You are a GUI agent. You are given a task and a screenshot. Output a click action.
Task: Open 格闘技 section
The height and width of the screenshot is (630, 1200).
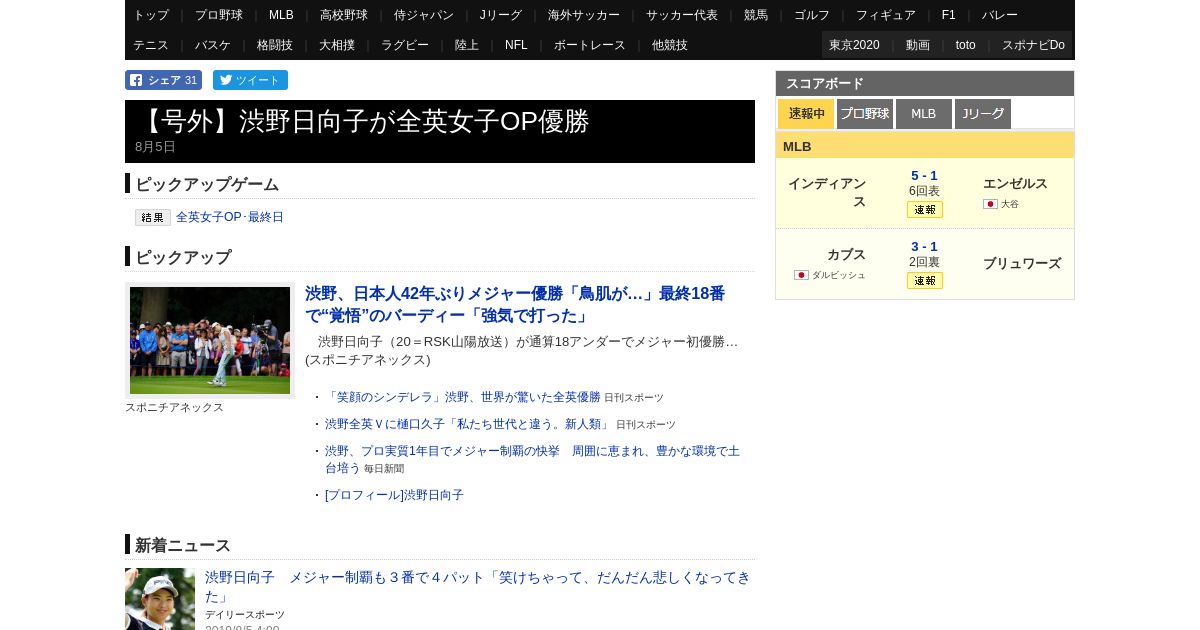click(x=275, y=45)
